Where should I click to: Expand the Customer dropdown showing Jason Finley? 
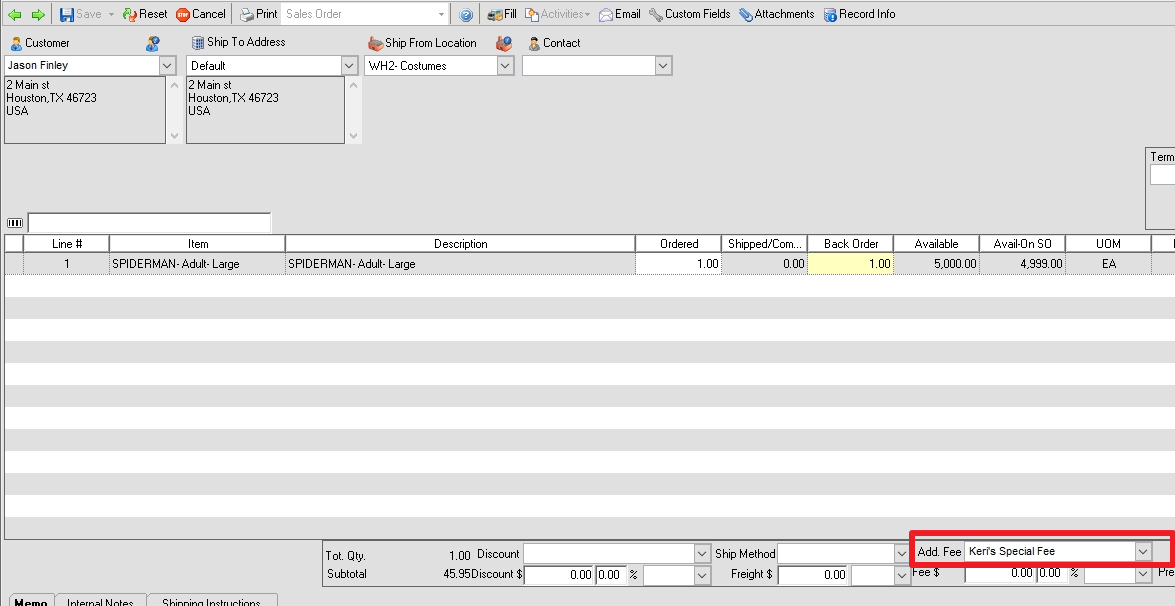click(167, 65)
